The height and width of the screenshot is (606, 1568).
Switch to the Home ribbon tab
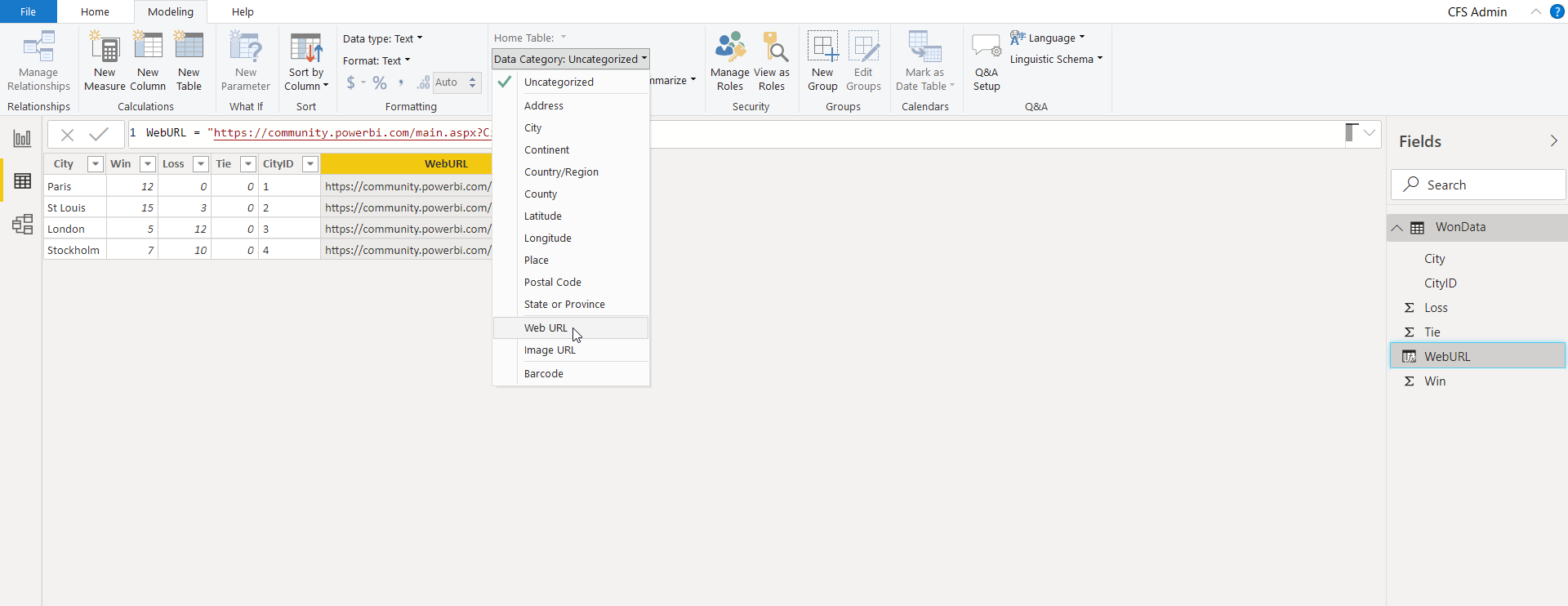click(95, 11)
